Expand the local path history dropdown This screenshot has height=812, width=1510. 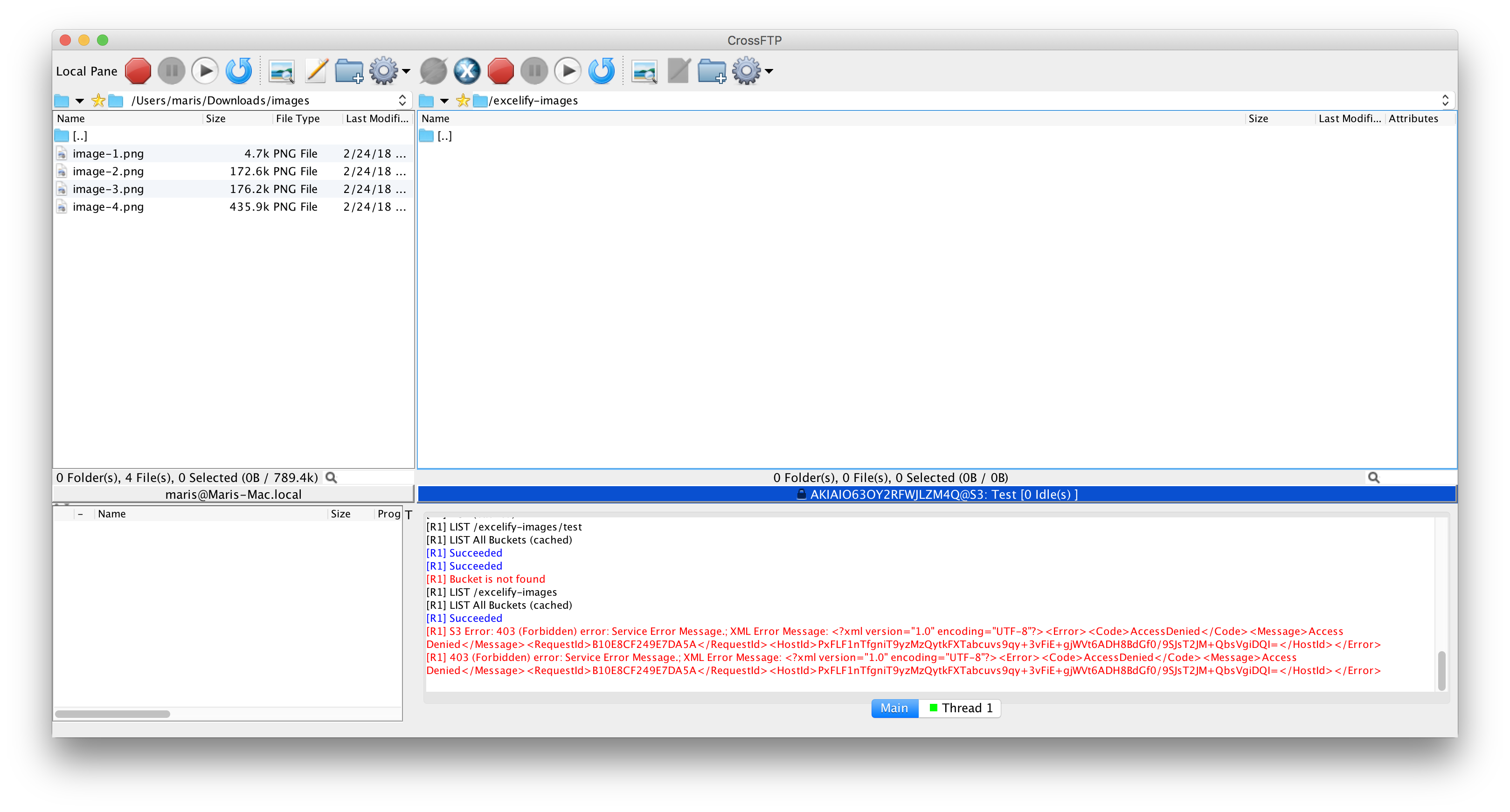[x=402, y=100]
